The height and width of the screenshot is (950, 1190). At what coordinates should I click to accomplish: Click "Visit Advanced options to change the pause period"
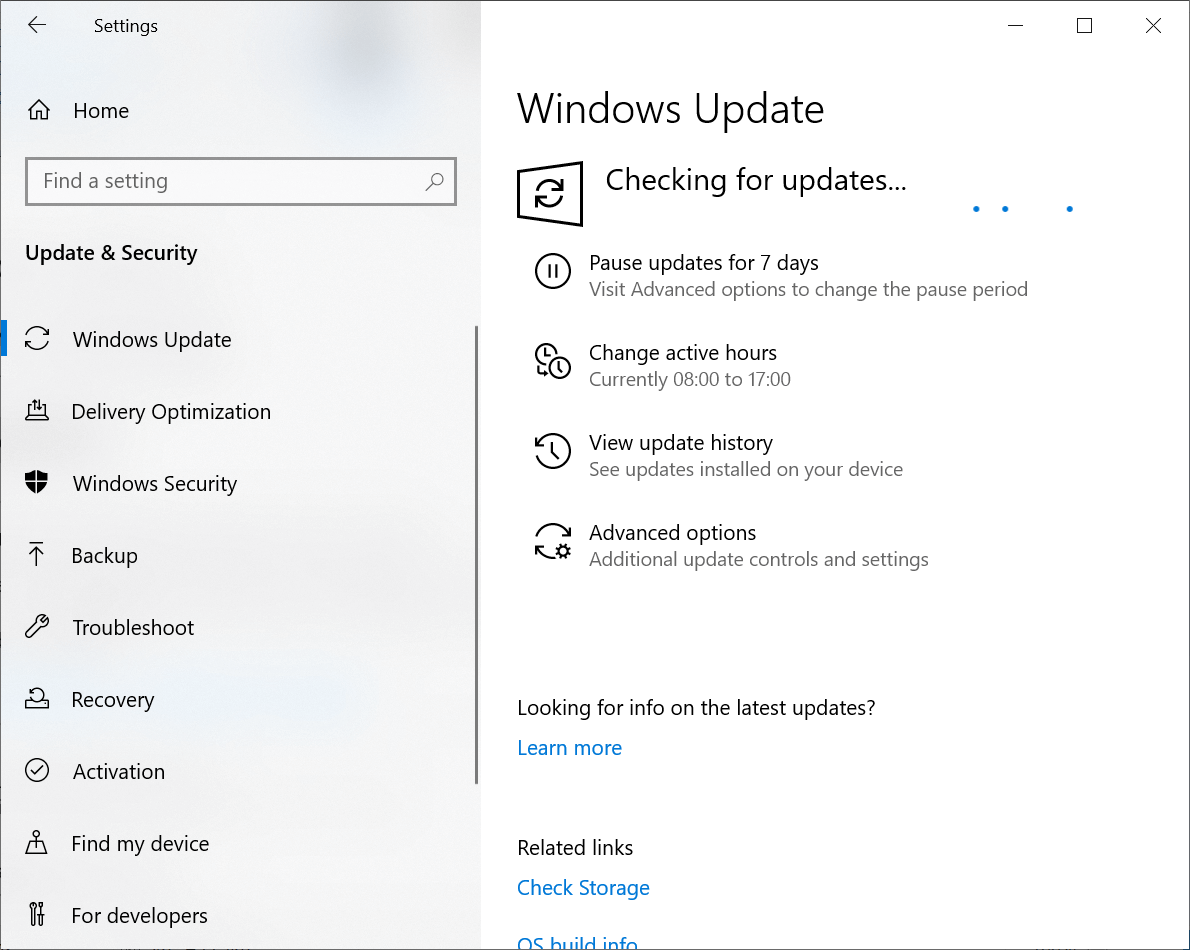(808, 289)
